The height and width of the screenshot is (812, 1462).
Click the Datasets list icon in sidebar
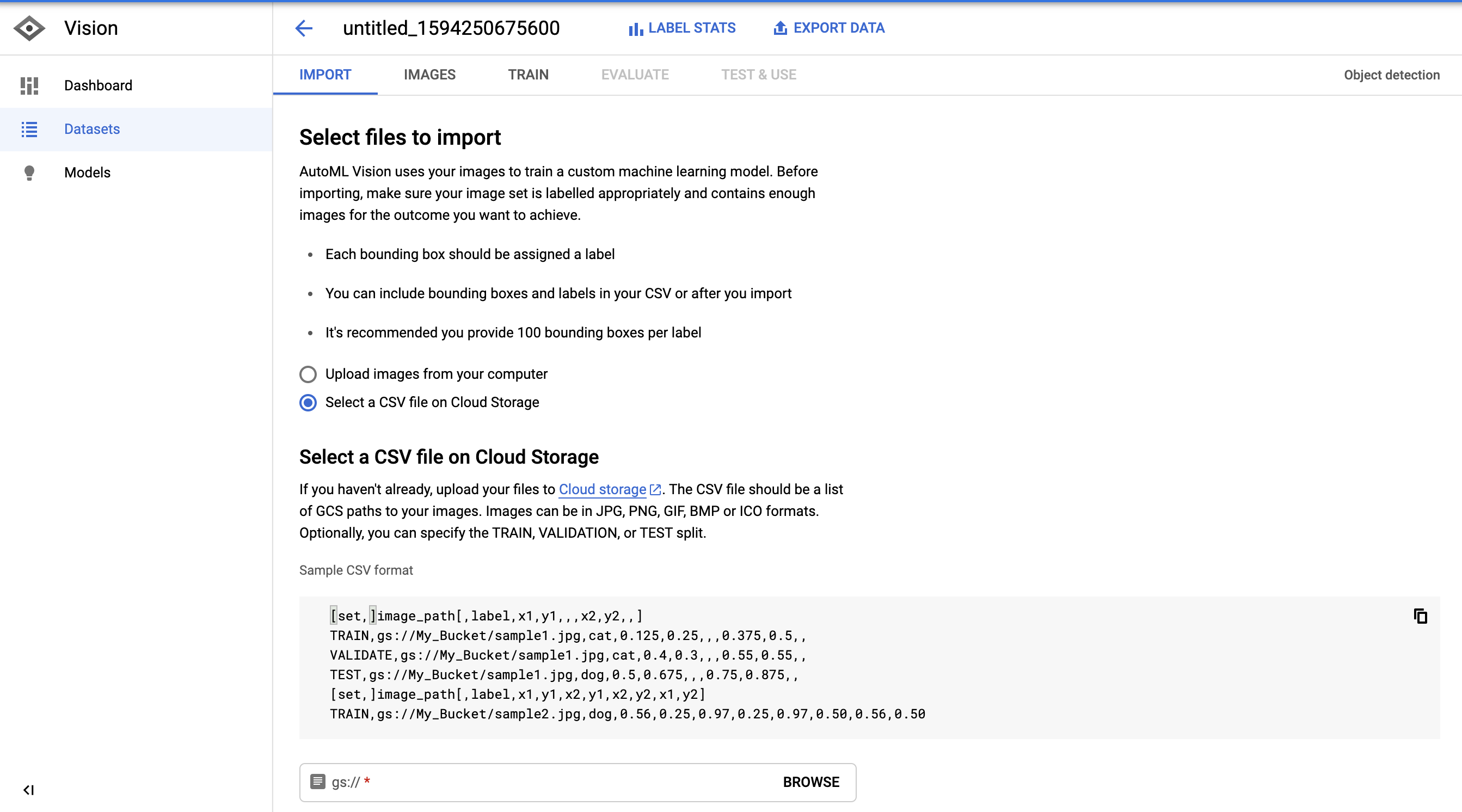pos(29,129)
